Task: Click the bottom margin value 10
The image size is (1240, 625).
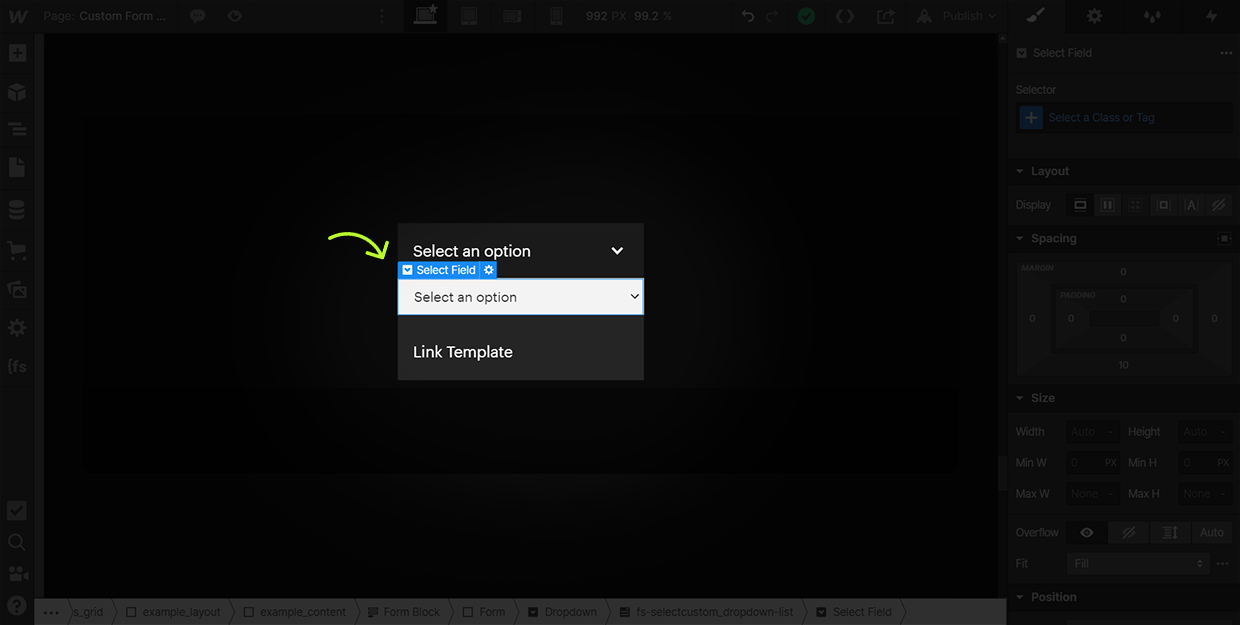Action: tap(1123, 365)
